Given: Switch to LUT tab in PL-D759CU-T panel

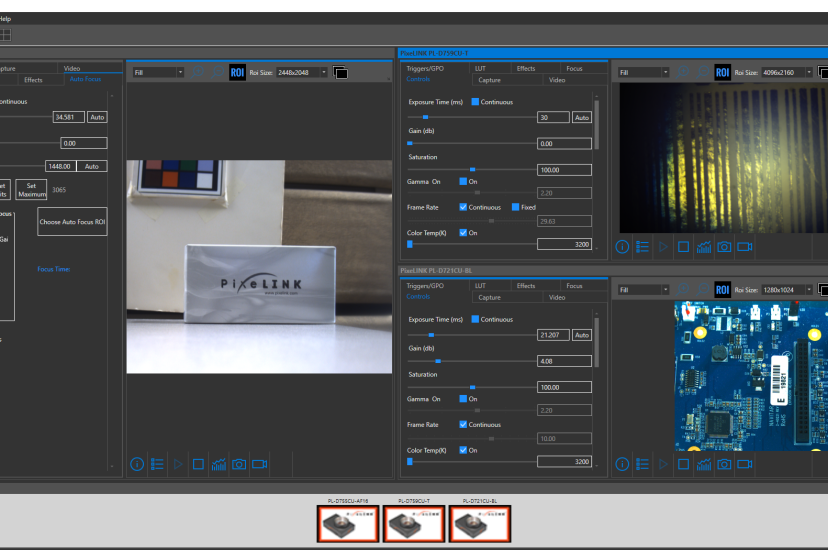Looking at the screenshot, I should (x=480, y=69).
